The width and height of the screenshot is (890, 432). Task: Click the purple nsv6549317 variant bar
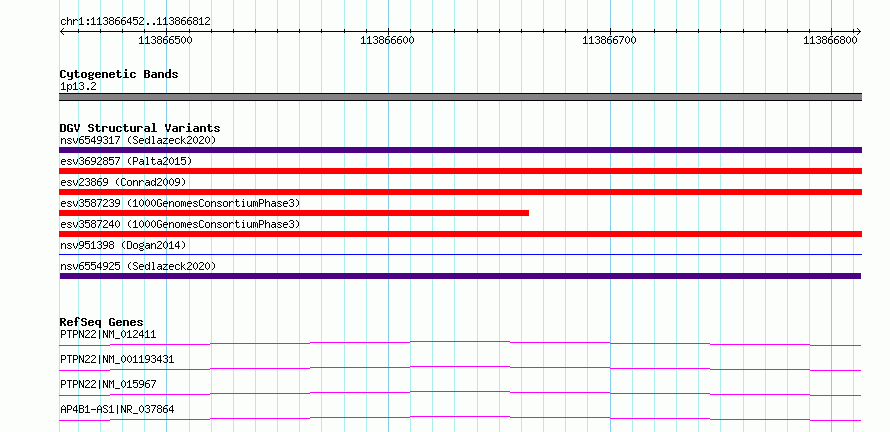pyautogui.click(x=460, y=150)
